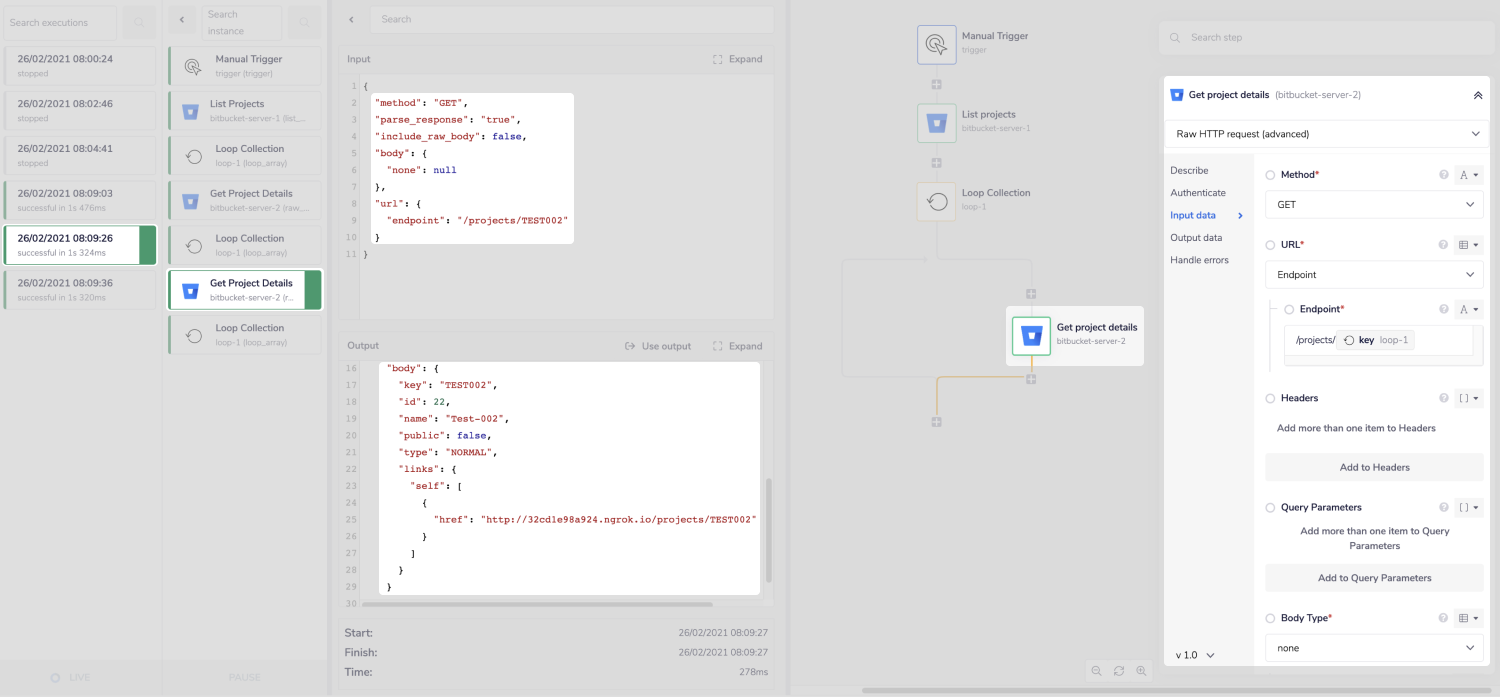
Task: Click the Add to Headers button
Action: coord(1373,467)
